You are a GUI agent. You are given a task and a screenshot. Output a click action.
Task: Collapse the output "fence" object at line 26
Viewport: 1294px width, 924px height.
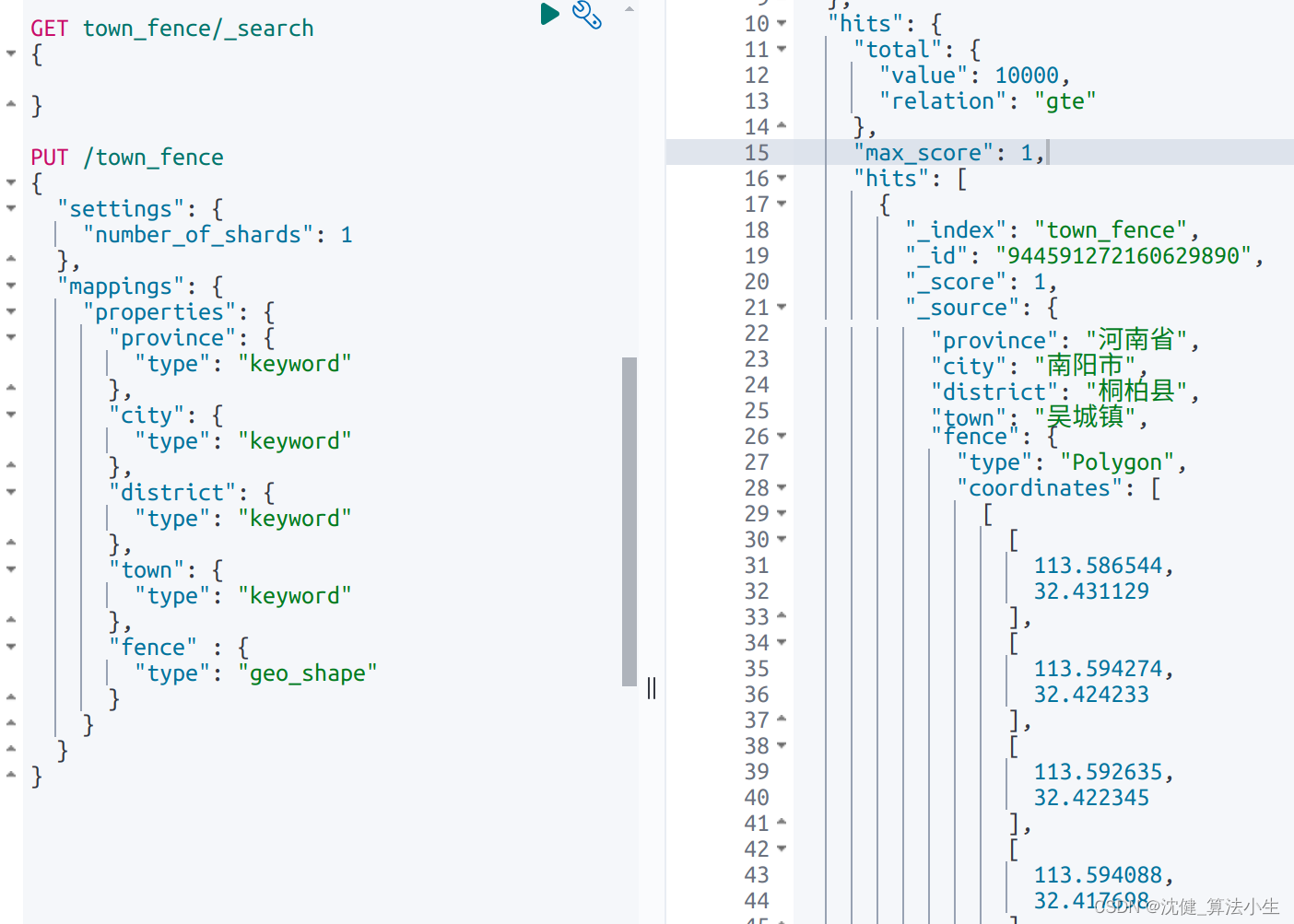782,437
